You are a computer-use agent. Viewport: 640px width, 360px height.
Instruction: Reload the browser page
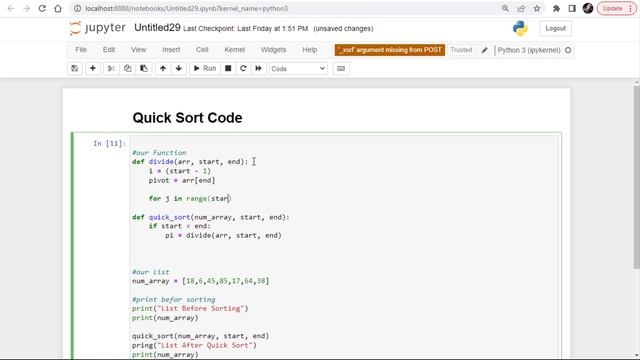(42, 9)
